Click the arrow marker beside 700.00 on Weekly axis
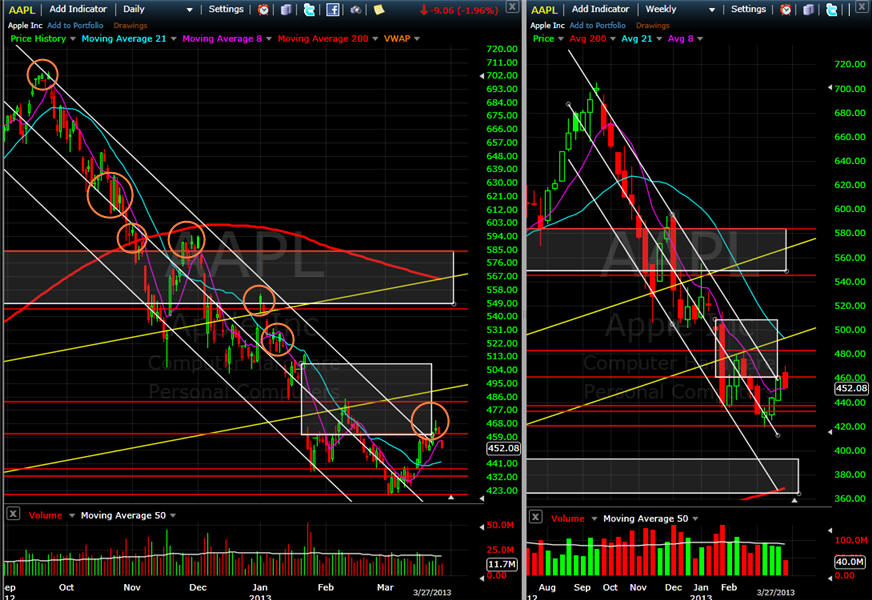The height and width of the screenshot is (600, 872). click(x=830, y=88)
